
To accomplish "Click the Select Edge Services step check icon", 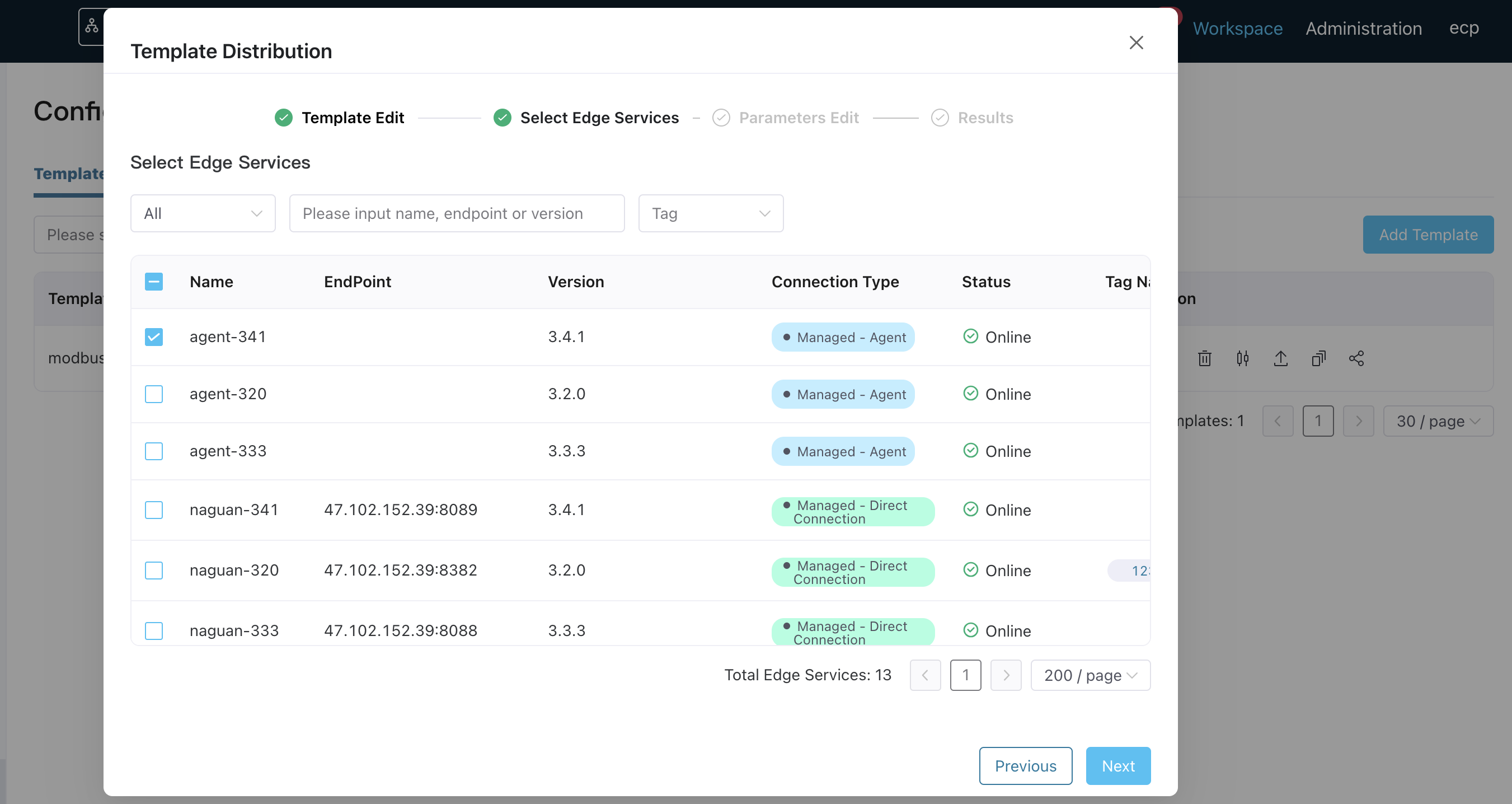I will tap(503, 118).
